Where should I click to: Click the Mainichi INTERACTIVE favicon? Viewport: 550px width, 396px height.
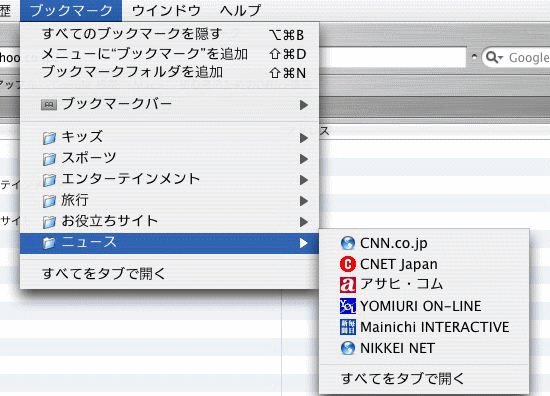(x=348, y=327)
